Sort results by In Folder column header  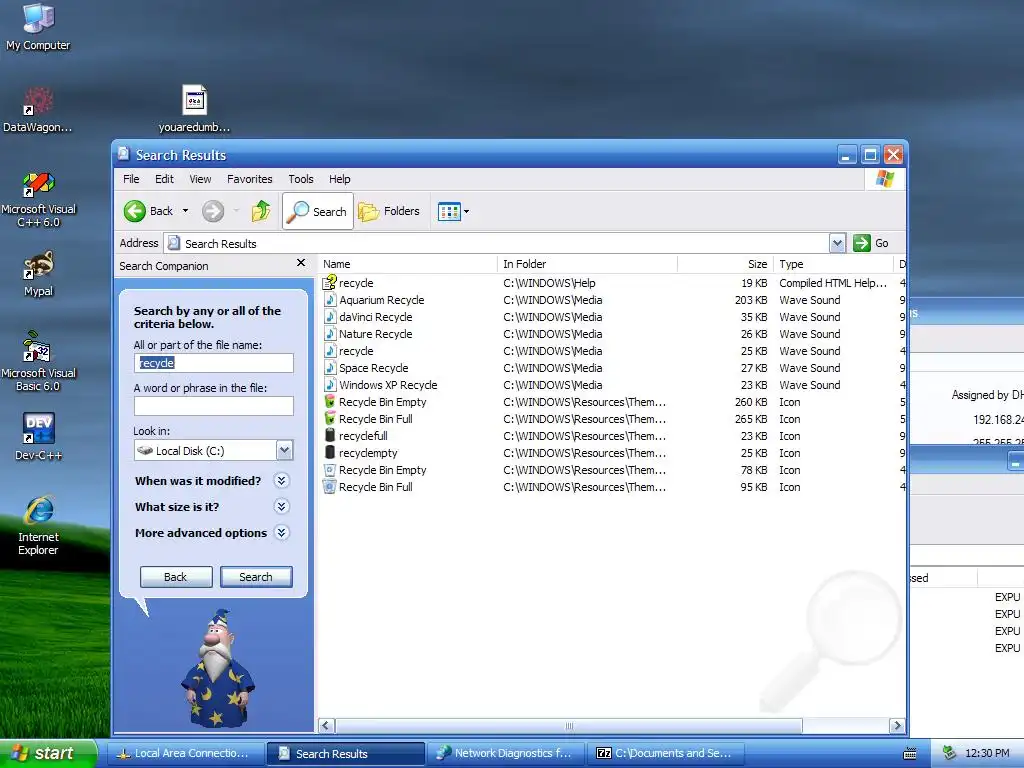[x=587, y=264]
